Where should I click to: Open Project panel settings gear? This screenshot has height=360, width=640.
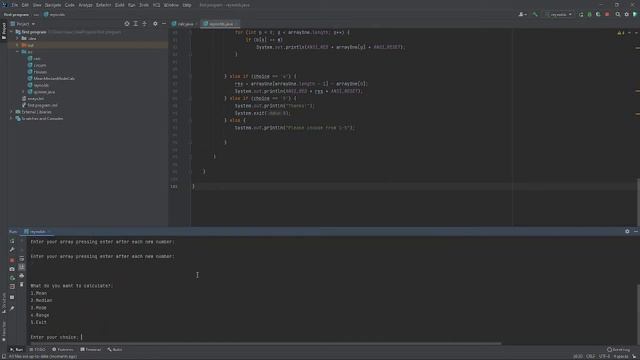pos(155,24)
